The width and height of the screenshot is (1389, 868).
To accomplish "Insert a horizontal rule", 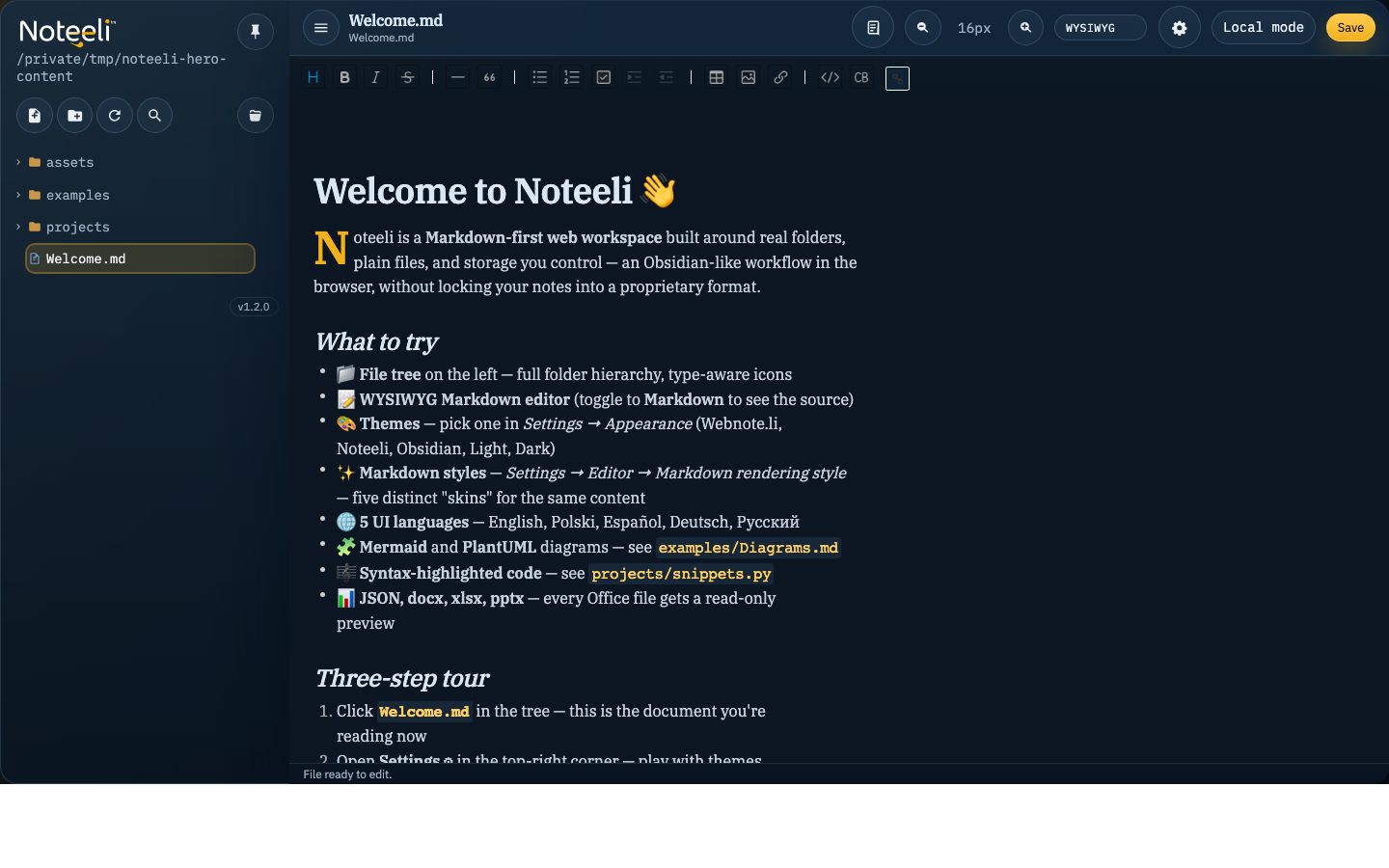I will (458, 78).
